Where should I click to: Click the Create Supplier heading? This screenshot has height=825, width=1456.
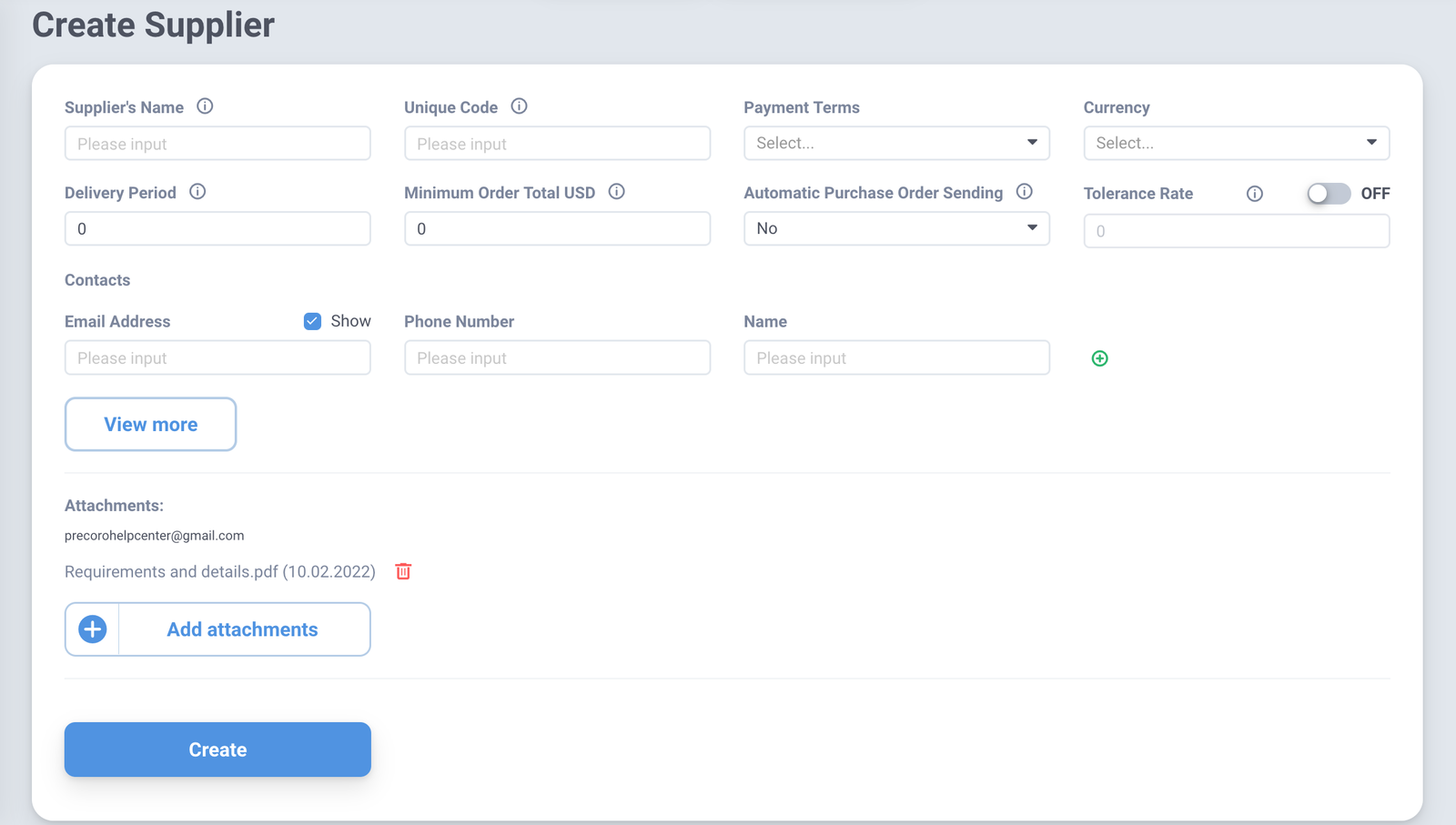tap(153, 25)
